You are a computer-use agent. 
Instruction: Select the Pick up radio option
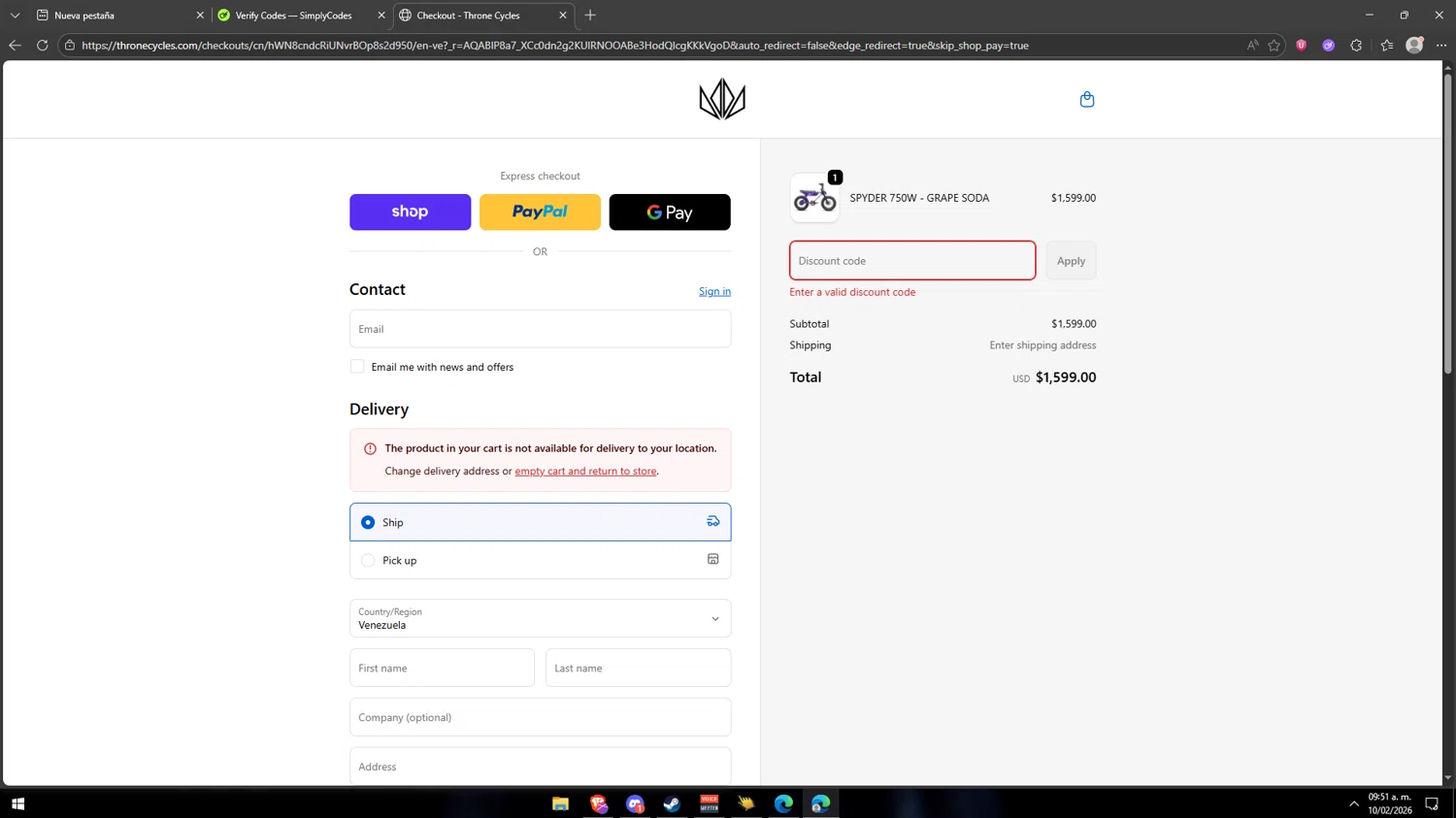368,561
